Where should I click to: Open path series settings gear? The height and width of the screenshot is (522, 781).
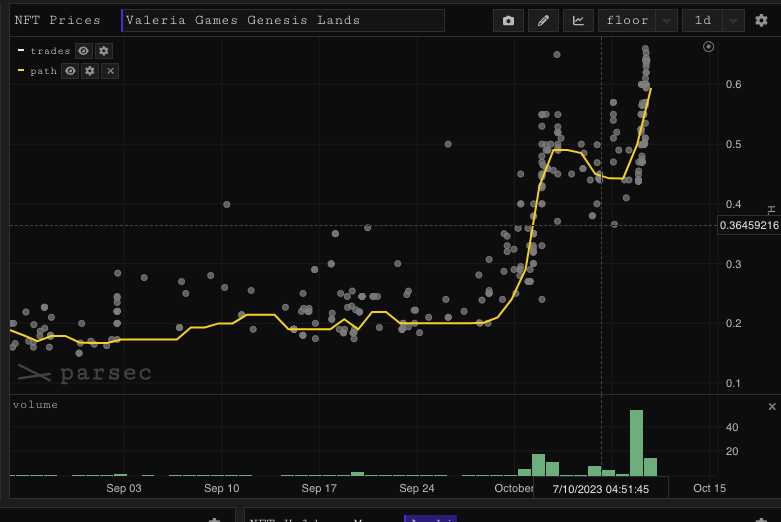(90, 71)
